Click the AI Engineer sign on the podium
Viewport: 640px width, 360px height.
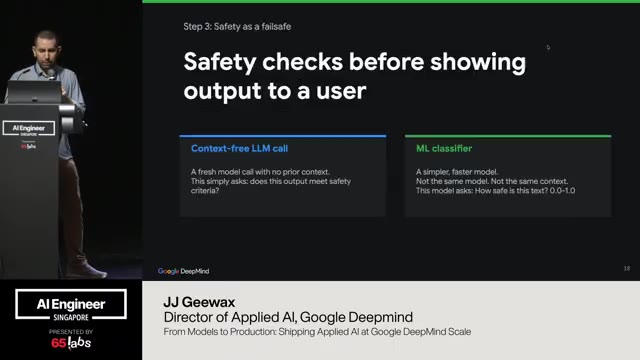[x=29, y=129]
